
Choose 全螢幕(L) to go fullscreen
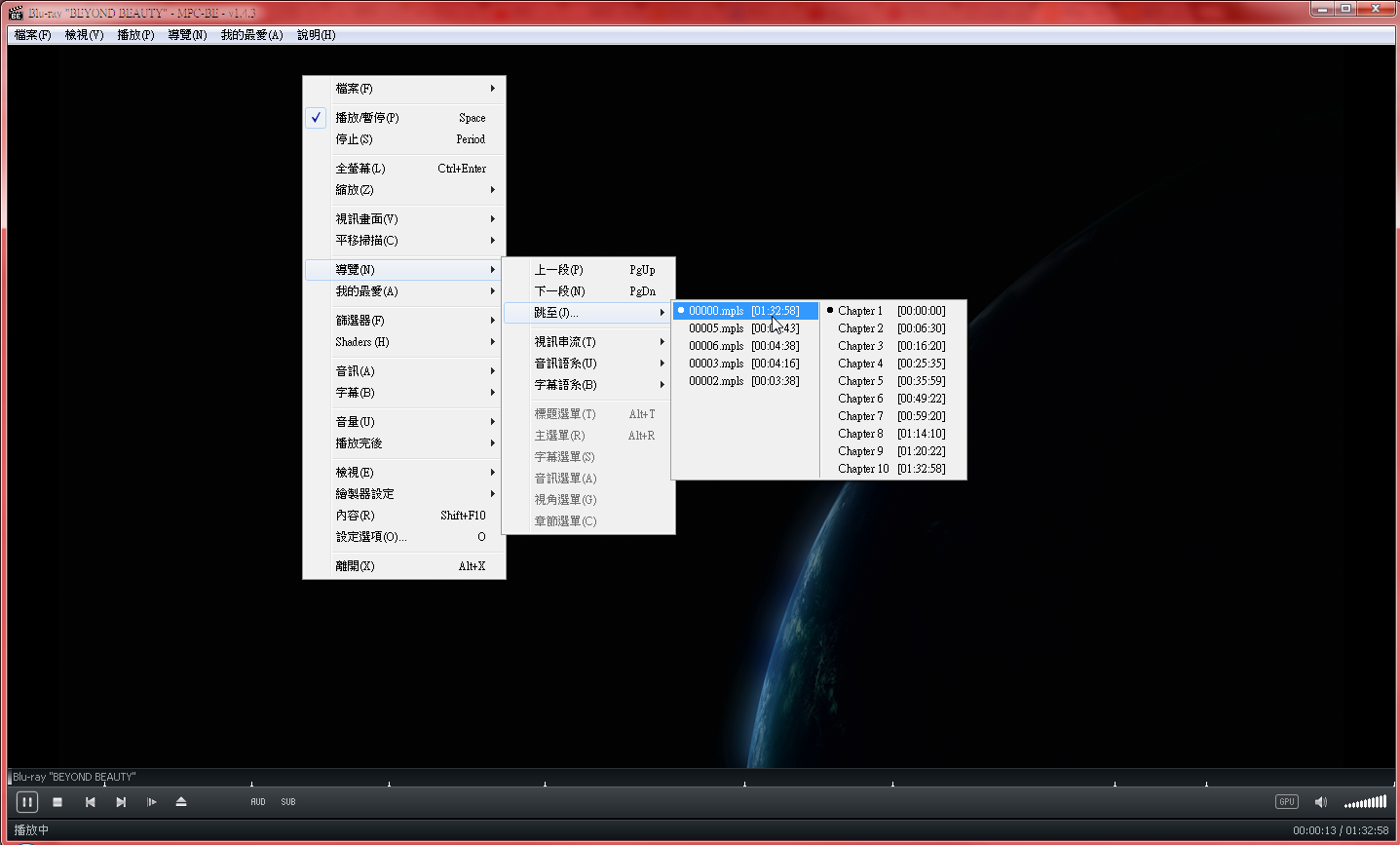[x=404, y=169]
